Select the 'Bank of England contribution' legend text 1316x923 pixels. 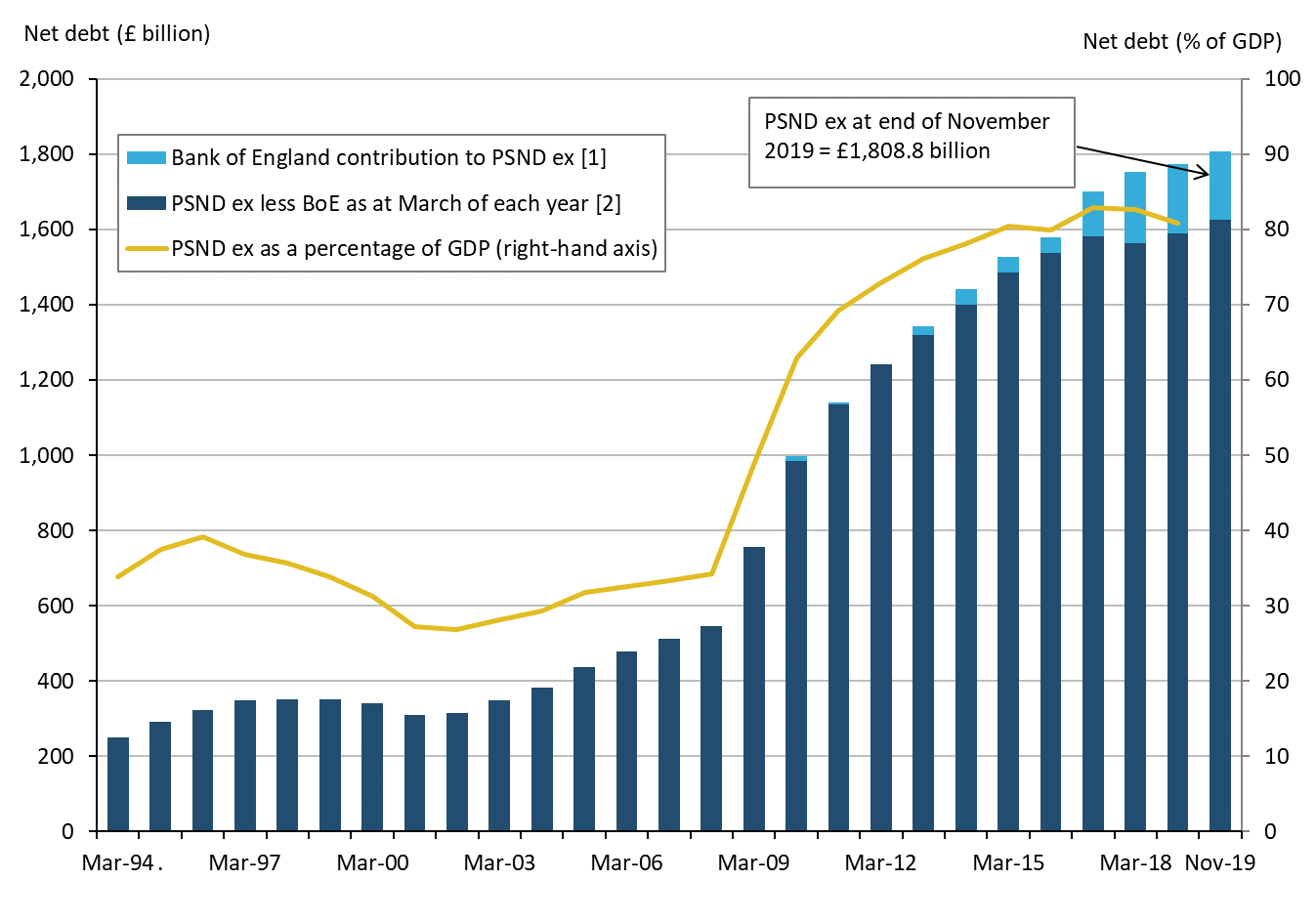coord(389,157)
